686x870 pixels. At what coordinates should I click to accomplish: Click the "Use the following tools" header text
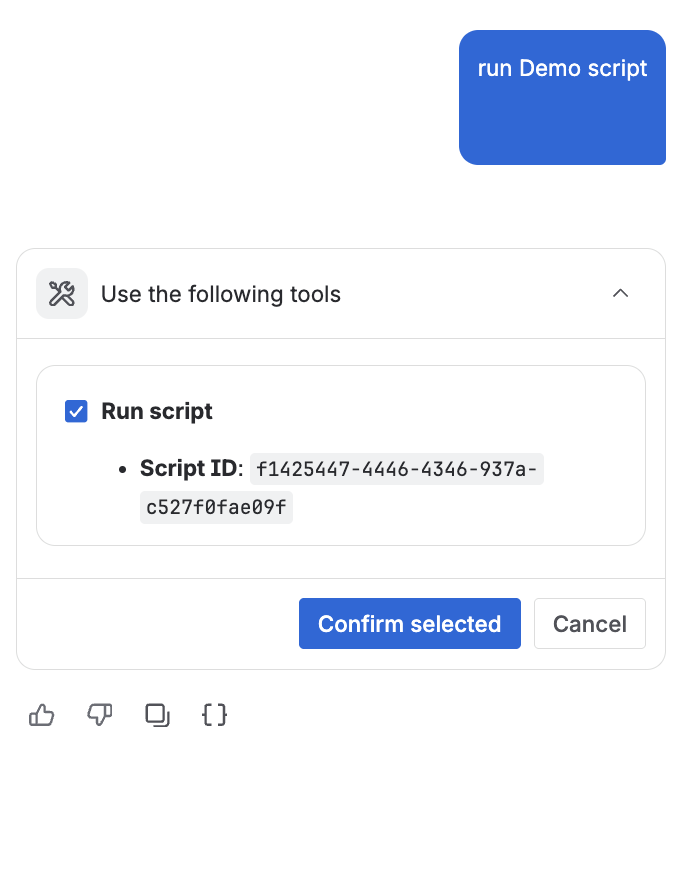pos(221,295)
